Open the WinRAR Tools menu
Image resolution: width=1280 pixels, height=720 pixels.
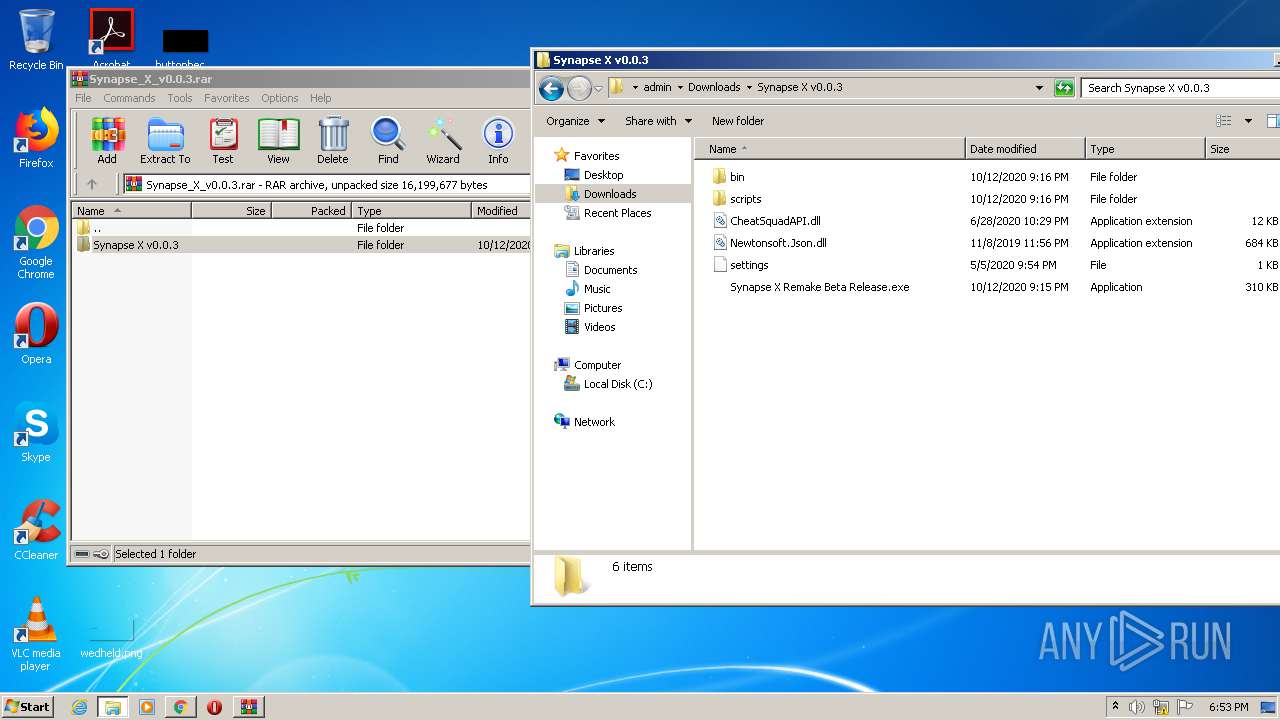[180, 98]
